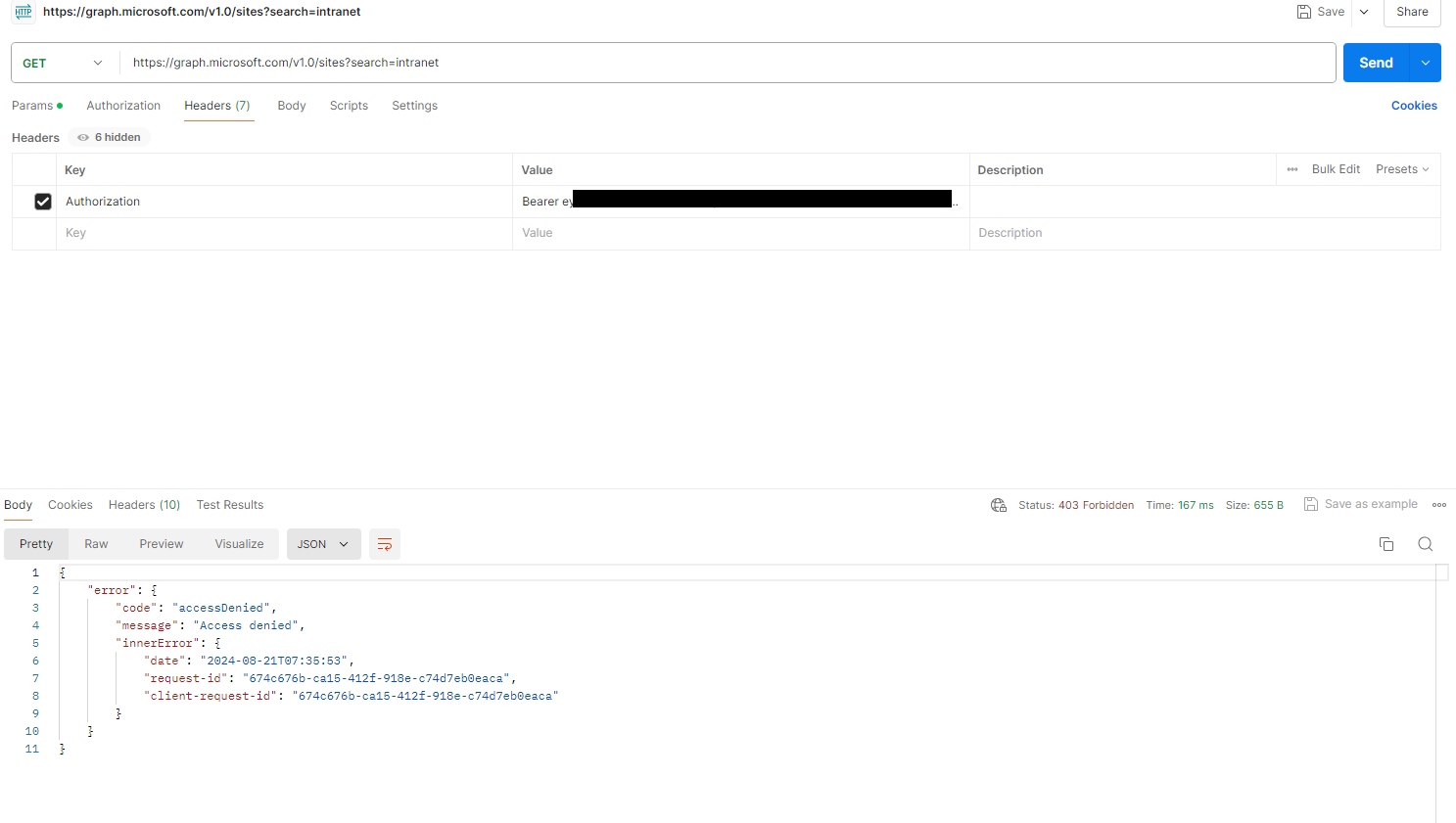Image resolution: width=1456 pixels, height=823 pixels.
Task: Click the copy response body icon
Action: (1386, 543)
